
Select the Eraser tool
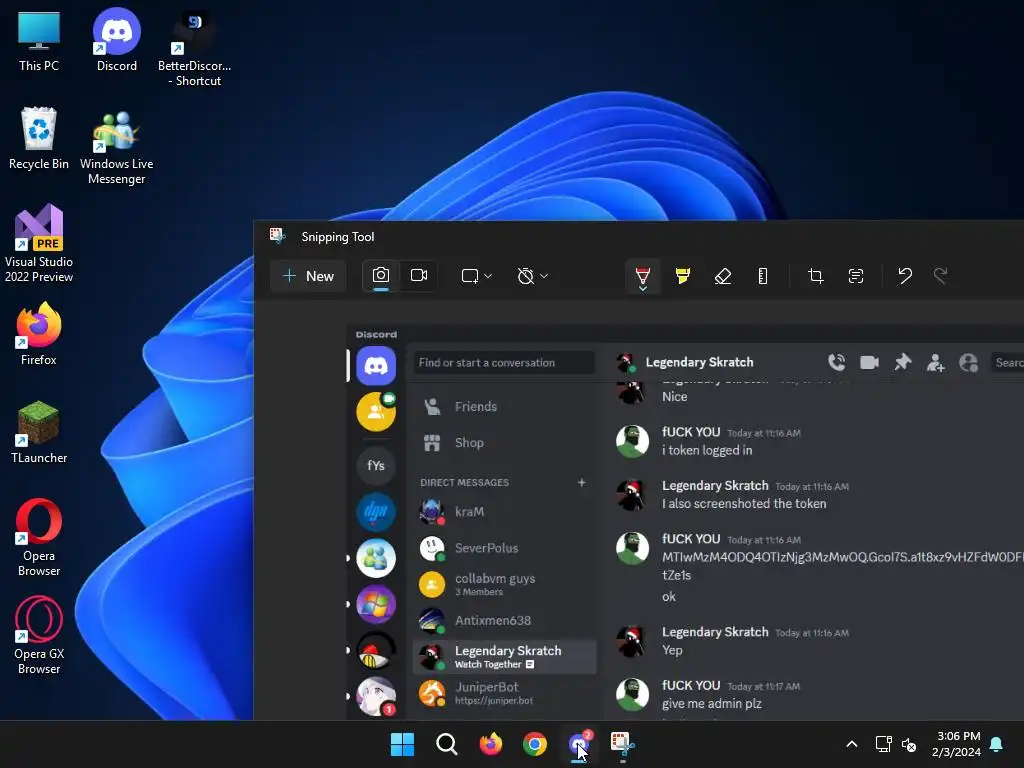(722, 276)
